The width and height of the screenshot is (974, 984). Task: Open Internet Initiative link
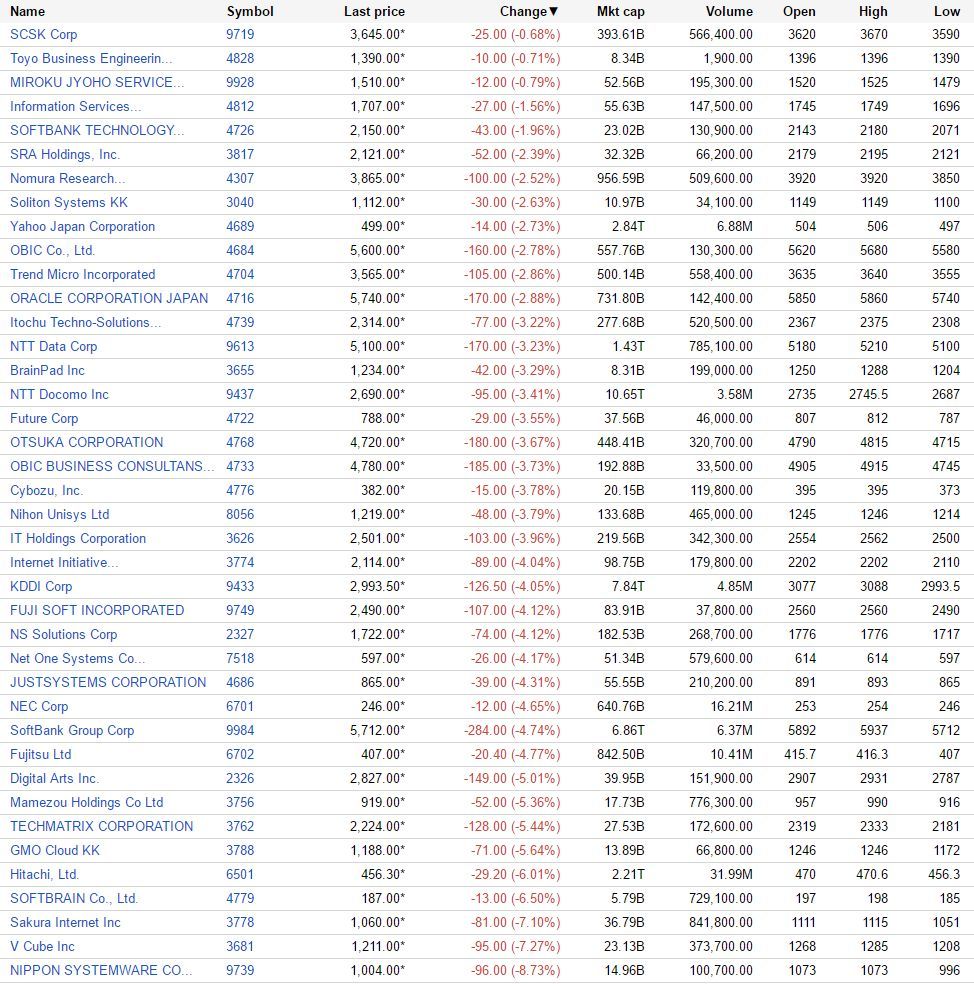[64, 562]
